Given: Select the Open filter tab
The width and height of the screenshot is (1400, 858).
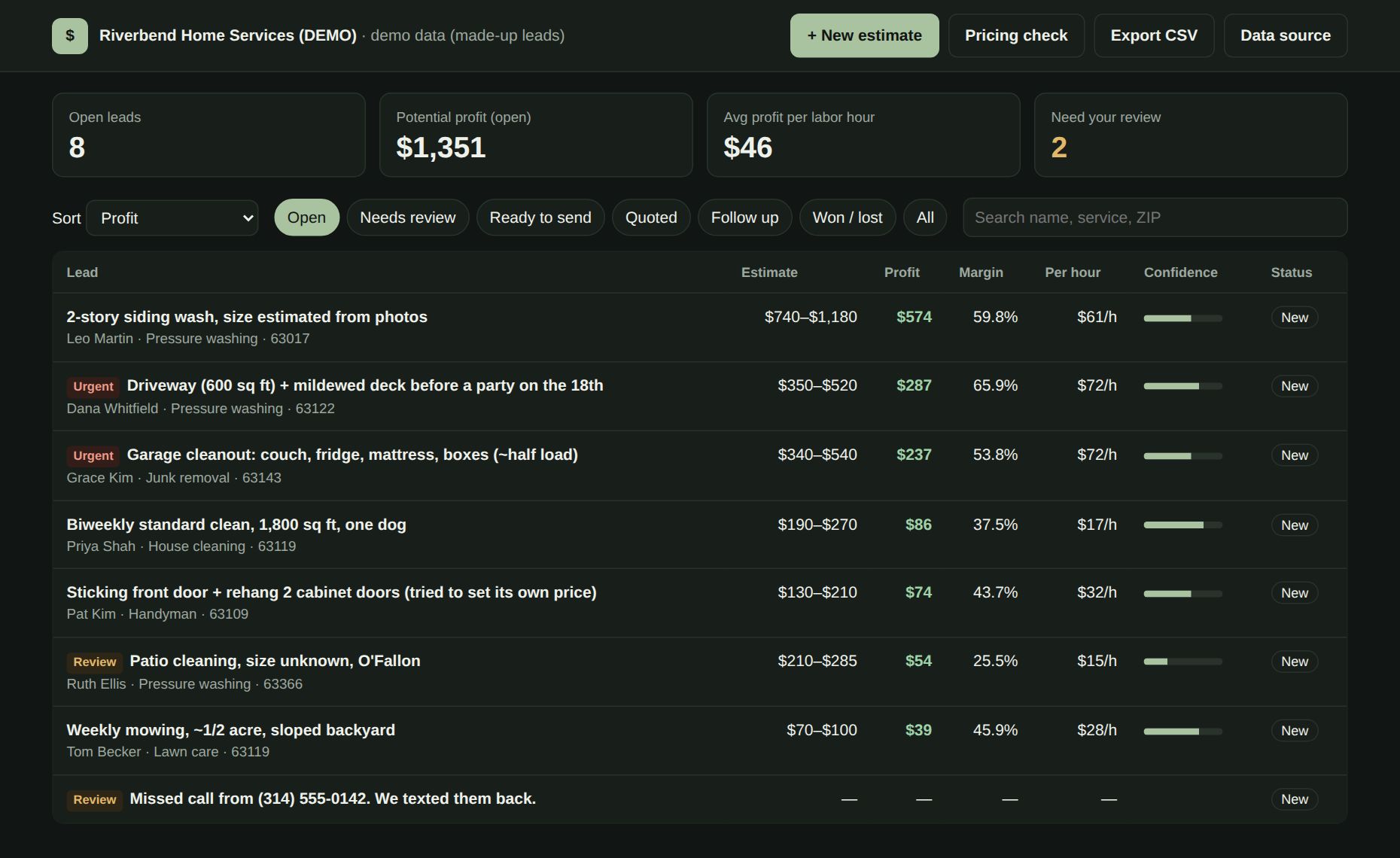Looking at the screenshot, I should (x=306, y=218).
